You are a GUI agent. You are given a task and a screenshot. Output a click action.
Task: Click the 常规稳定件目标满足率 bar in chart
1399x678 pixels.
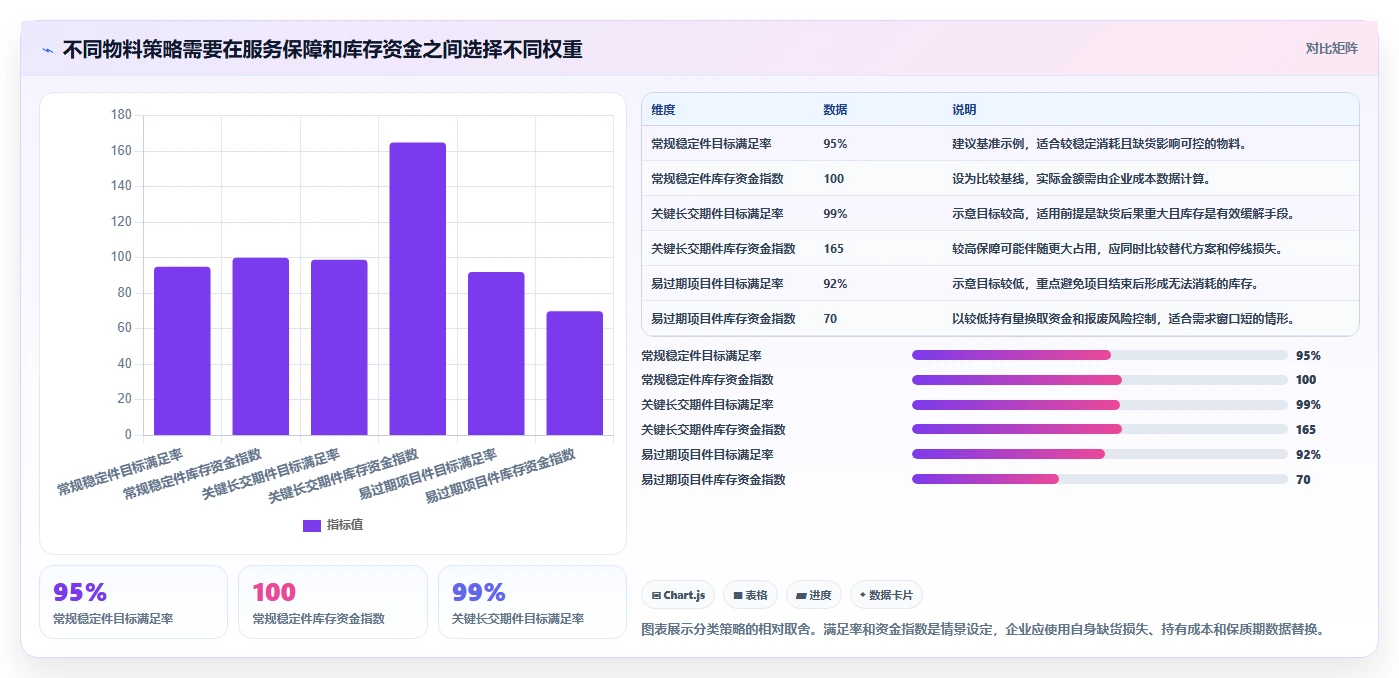[182, 351]
